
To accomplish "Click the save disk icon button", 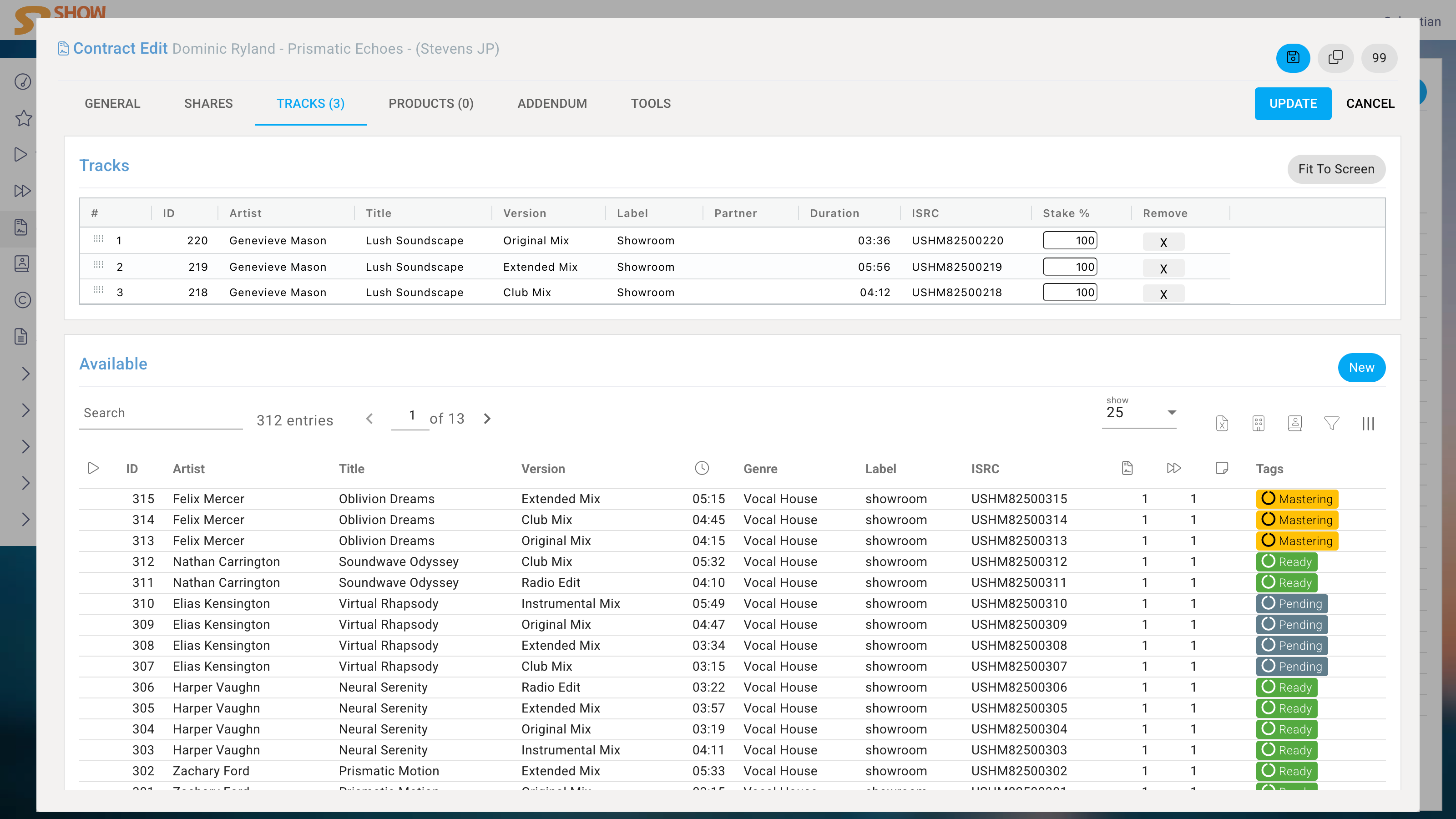I will pos(1292,58).
